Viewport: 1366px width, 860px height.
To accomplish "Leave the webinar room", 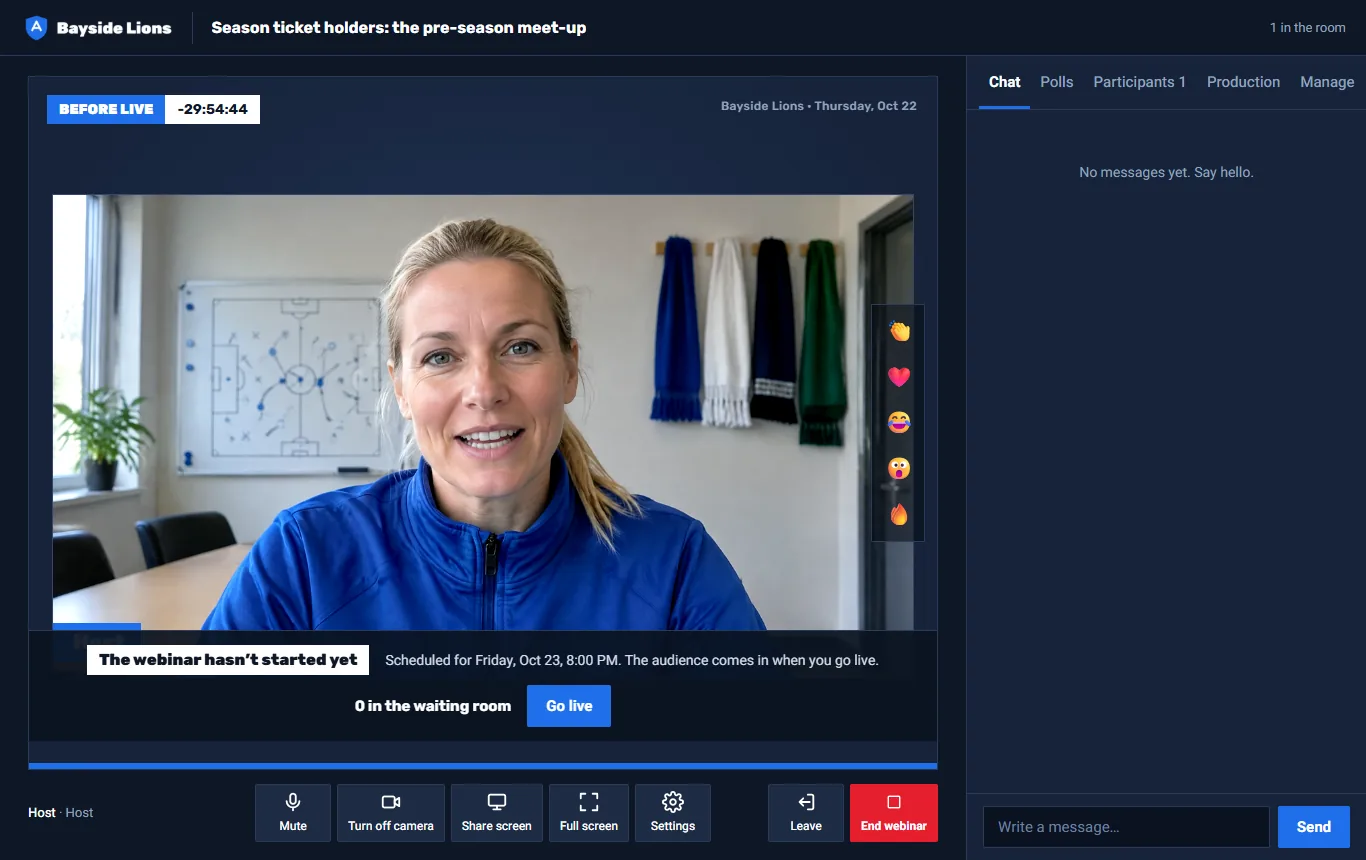I will tap(806, 813).
